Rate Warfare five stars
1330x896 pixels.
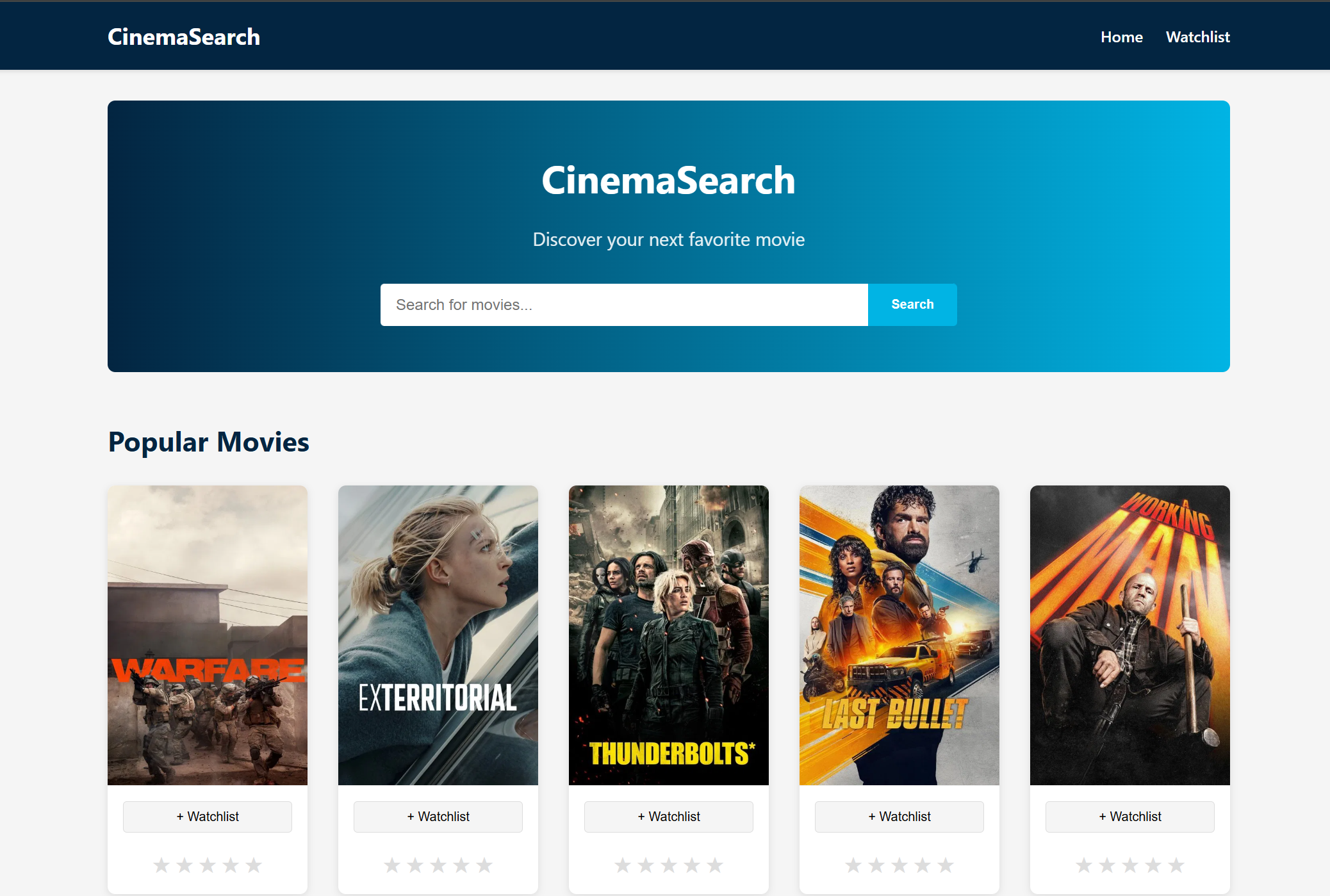coord(254,865)
